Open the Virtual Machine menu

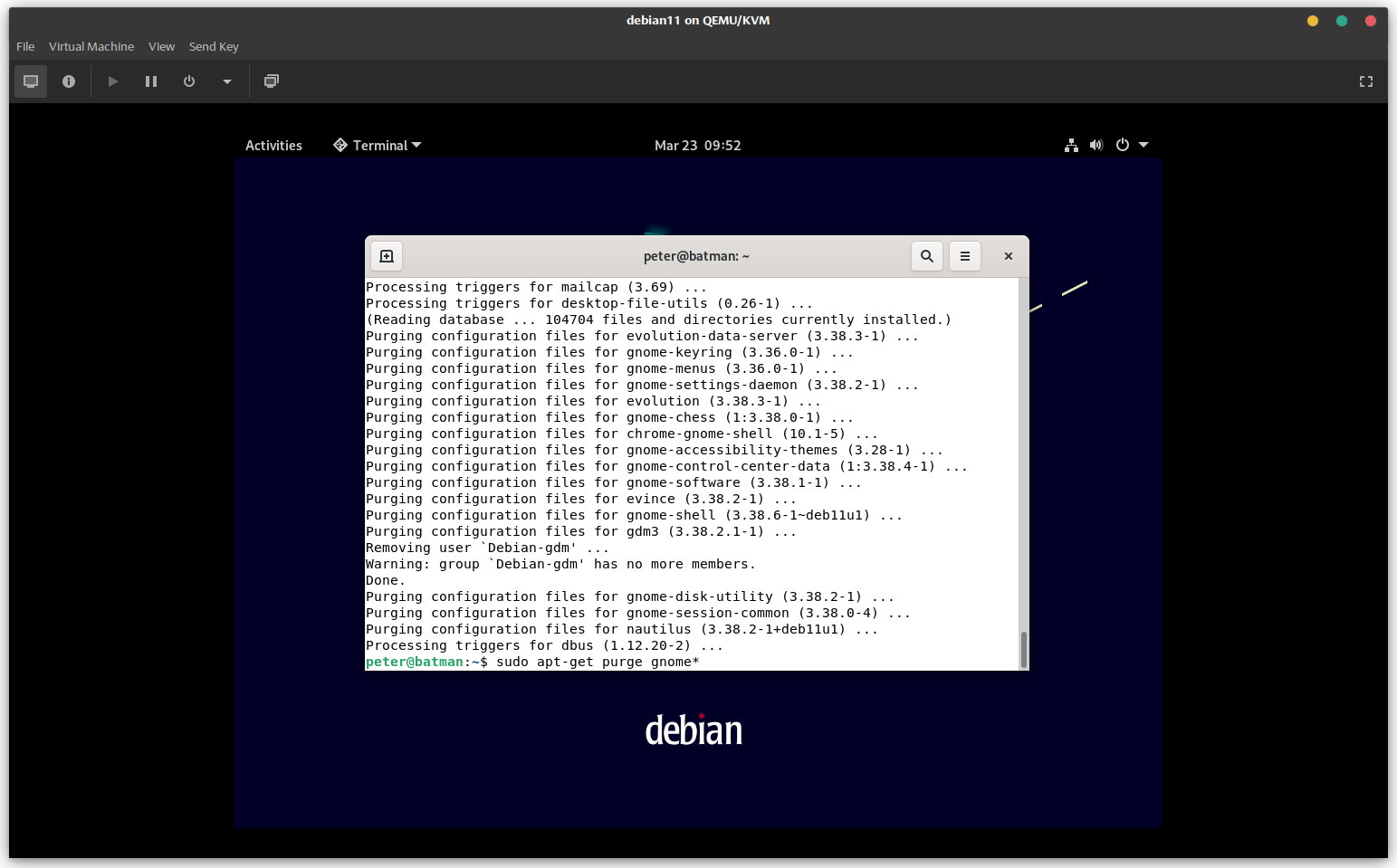coord(91,46)
